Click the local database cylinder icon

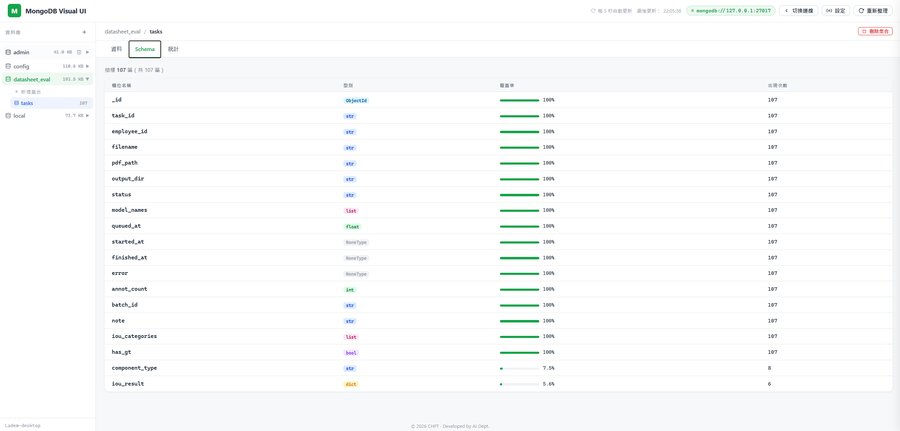tap(8, 115)
